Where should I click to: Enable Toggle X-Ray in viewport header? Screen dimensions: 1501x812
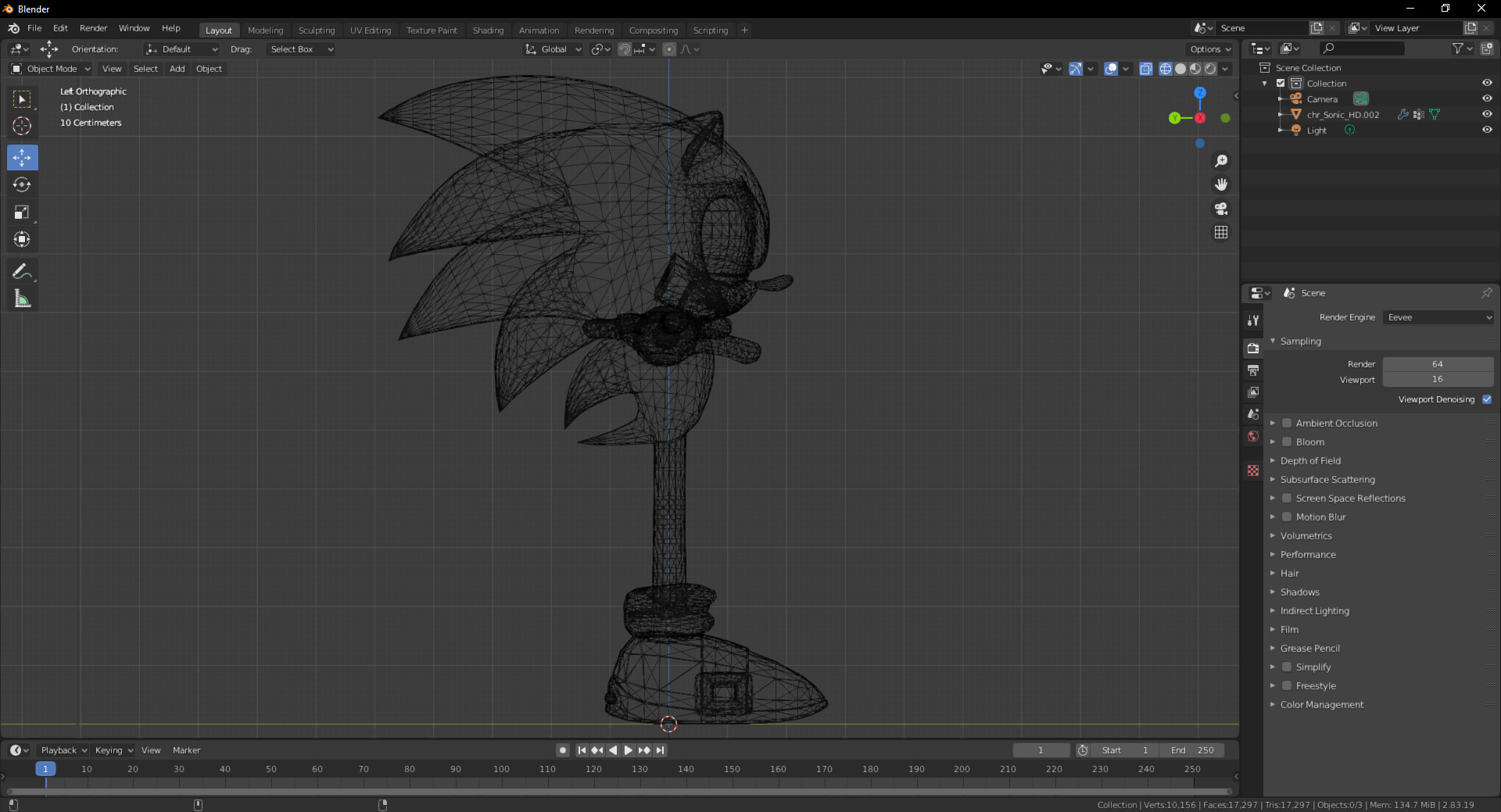(x=1146, y=69)
